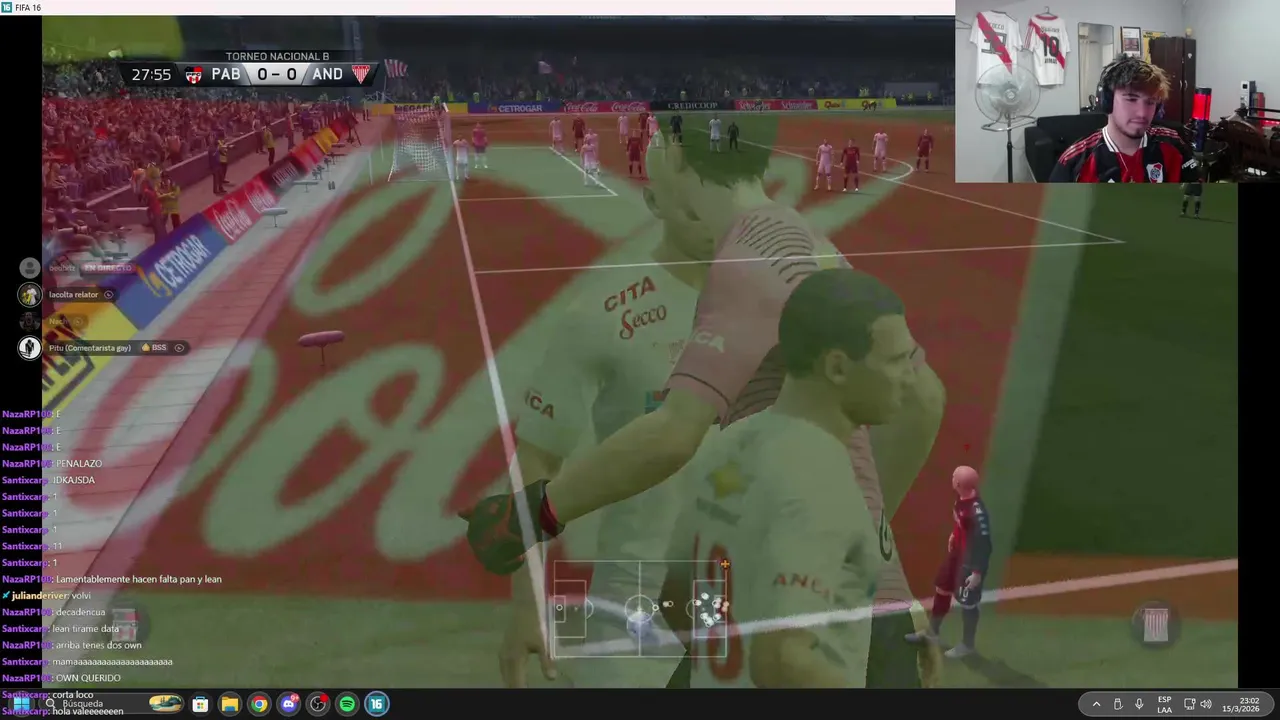Click chat message 'JDKAJSDA'
This screenshot has width=1280, height=720.
(x=73, y=480)
